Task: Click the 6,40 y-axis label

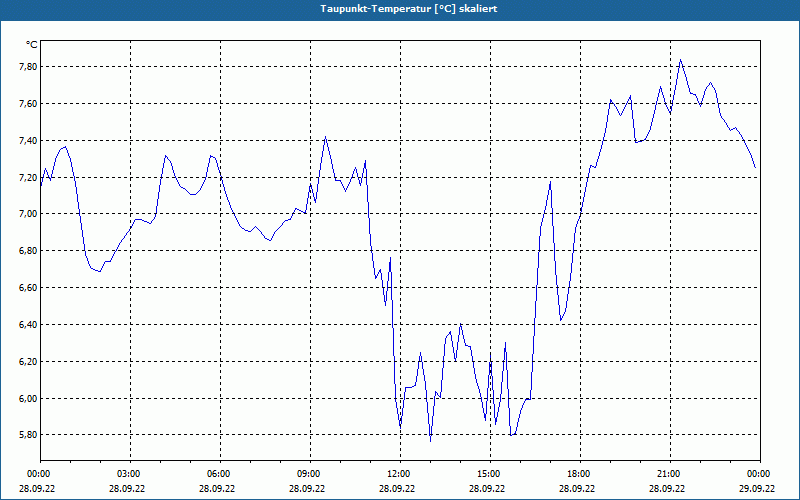Action: click(29, 324)
